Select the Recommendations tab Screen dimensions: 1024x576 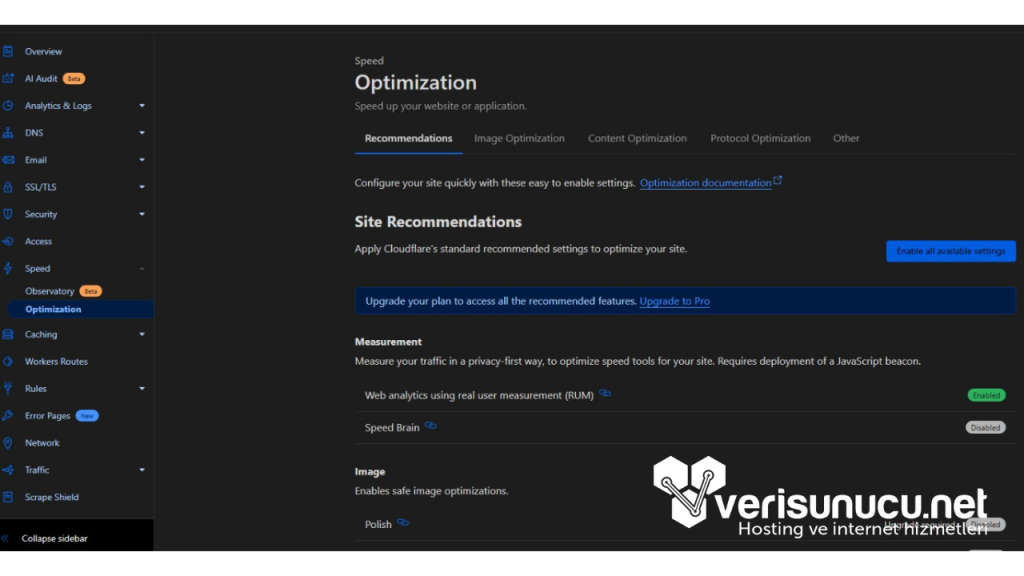tap(408, 138)
